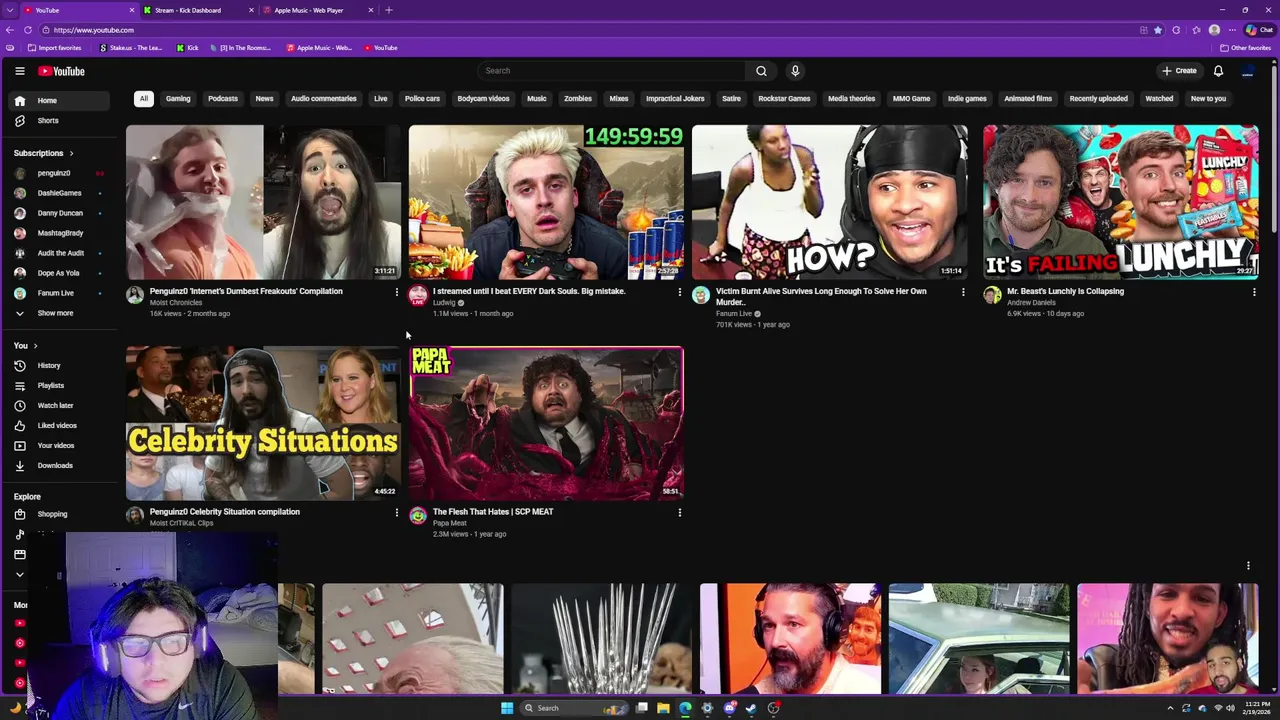The height and width of the screenshot is (720, 1280).
Task: Select the Podcasts filter chip
Action: click(x=223, y=99)
